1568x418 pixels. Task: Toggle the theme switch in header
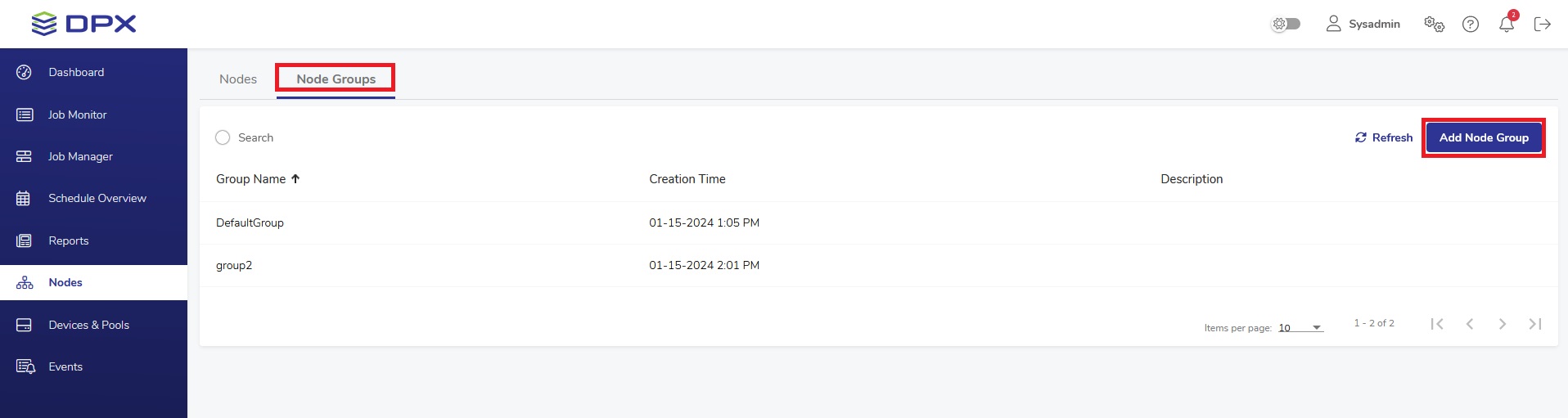click(x=1286, y=24)
